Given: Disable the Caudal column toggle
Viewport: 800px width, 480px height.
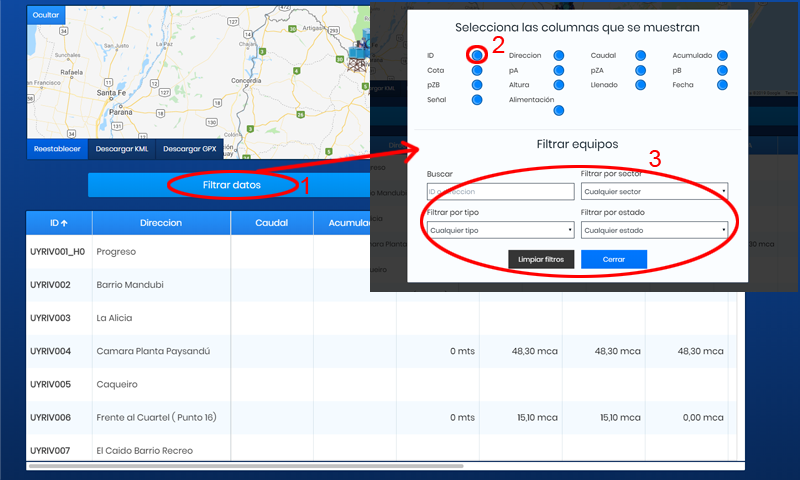Looking at the screenshot, I should 640,56.
